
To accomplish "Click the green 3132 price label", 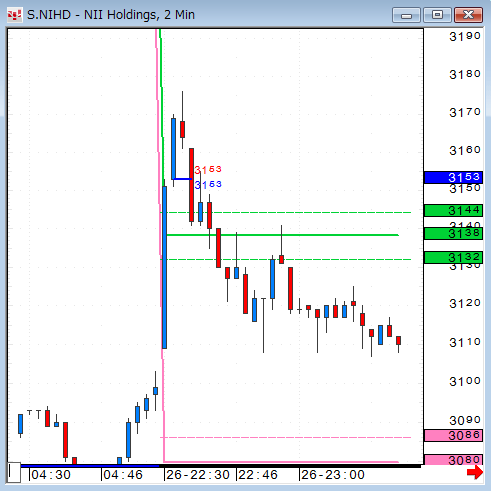I will tap(453, 257).
